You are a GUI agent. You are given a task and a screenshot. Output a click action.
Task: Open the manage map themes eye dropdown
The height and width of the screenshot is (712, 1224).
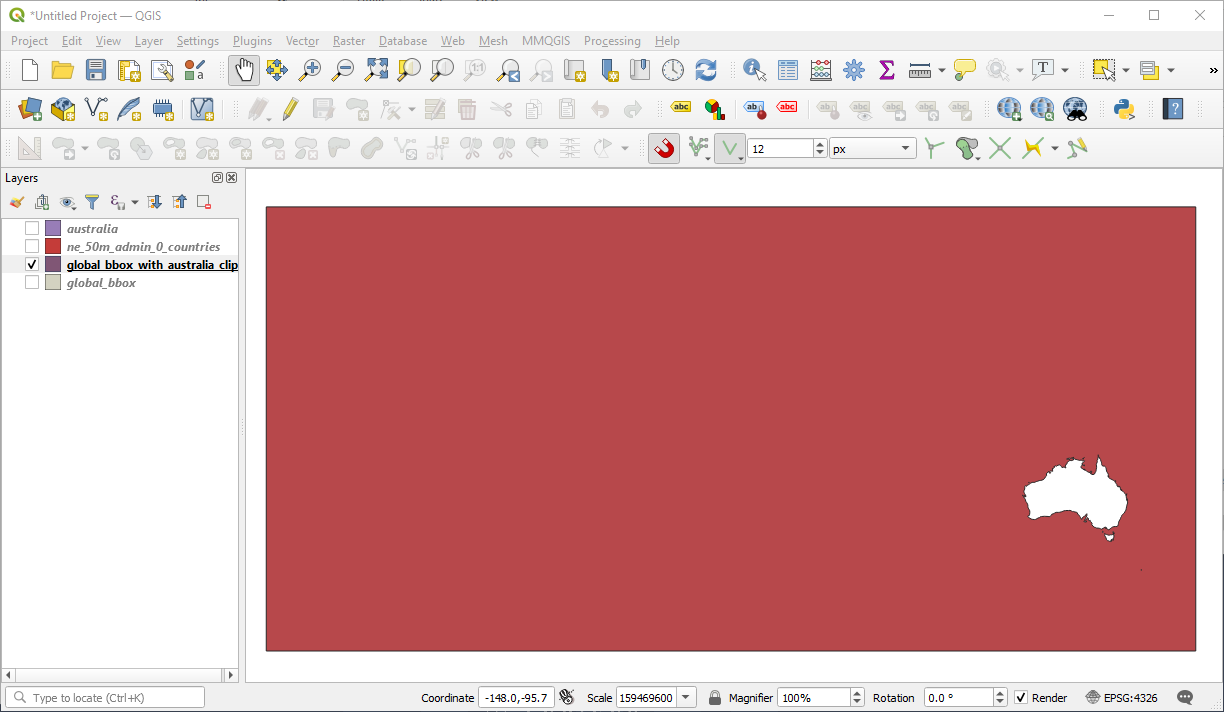(x=68, y=202)
